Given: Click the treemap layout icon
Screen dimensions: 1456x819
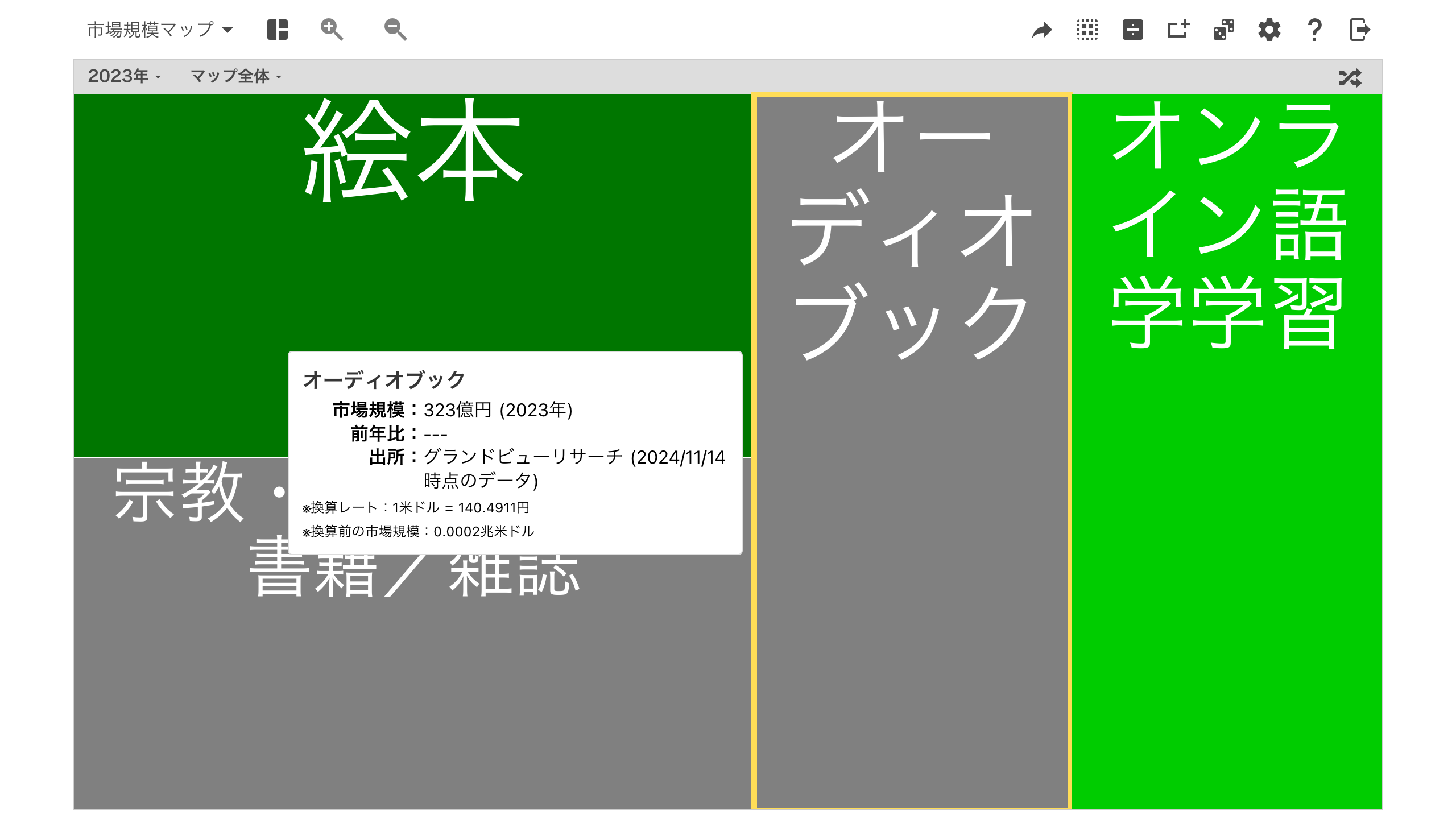Looking at the screenshot, I should click(x=278, y=30).
